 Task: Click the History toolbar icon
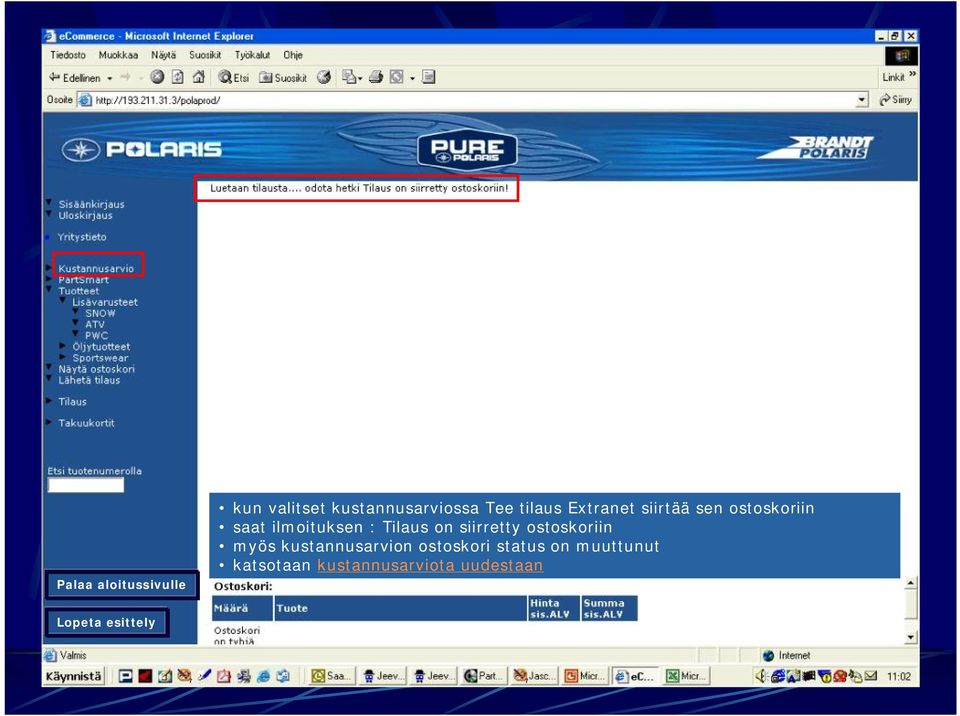[324, 77]
